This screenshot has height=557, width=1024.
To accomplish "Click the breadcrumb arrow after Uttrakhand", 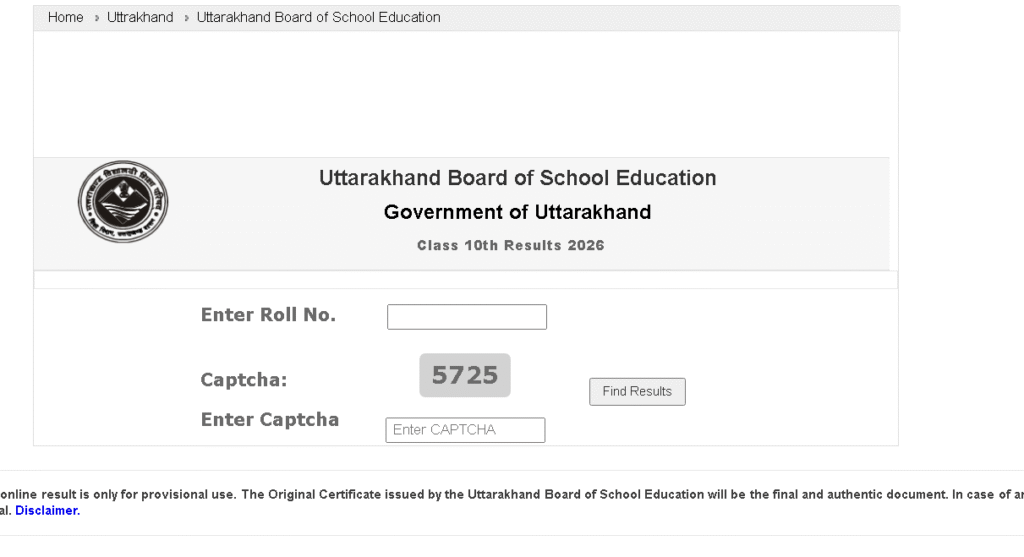I will [x=186, y=18].
